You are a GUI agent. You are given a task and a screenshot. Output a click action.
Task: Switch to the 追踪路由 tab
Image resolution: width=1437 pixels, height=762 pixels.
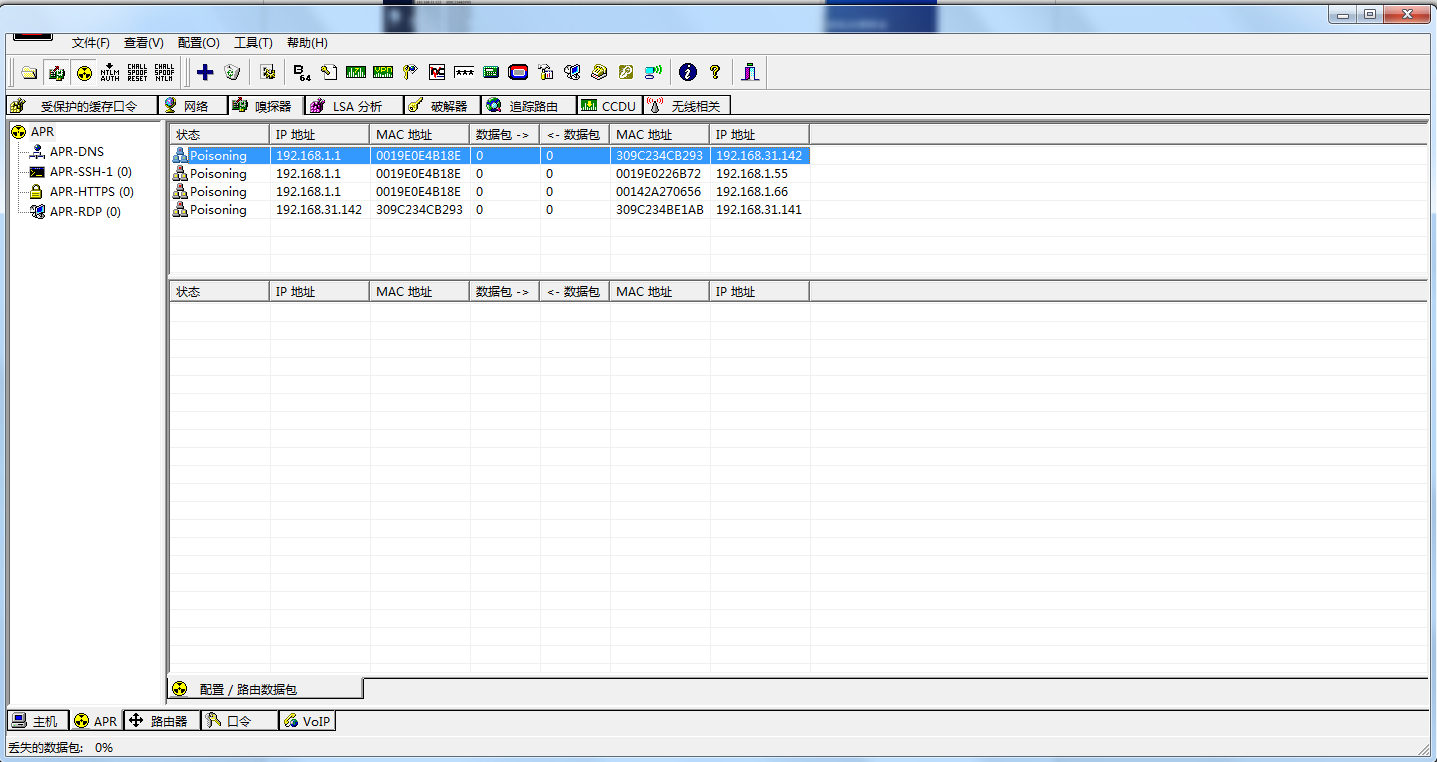[x=529, y=106]
